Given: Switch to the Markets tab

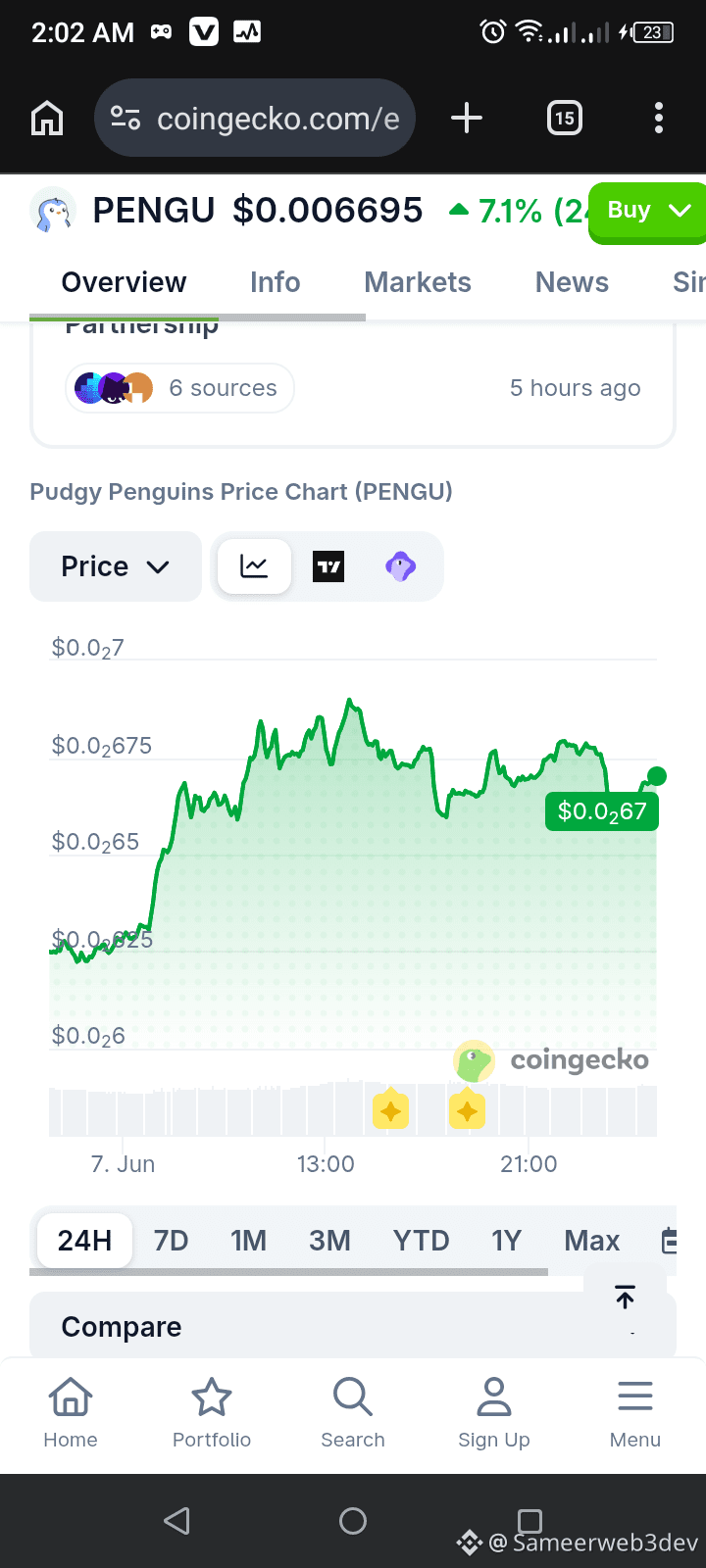Looking at the screenshot, I should (418, 282).
